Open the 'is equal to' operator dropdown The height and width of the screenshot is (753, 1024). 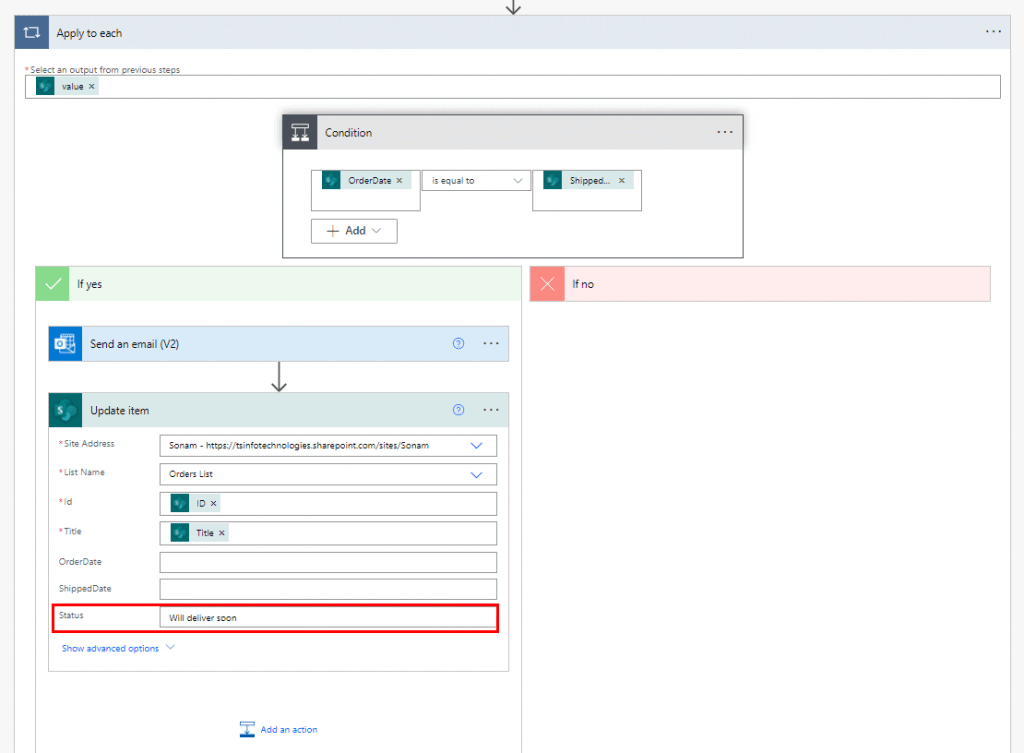[476, 180]
